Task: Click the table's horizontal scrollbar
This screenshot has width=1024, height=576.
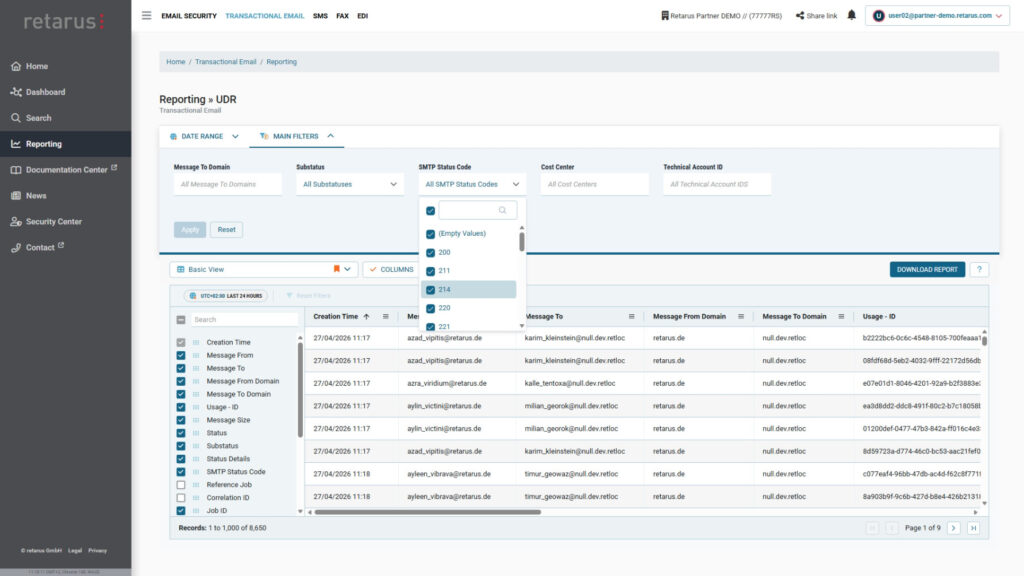Action: pyautogui.click(x=430, y=512)
